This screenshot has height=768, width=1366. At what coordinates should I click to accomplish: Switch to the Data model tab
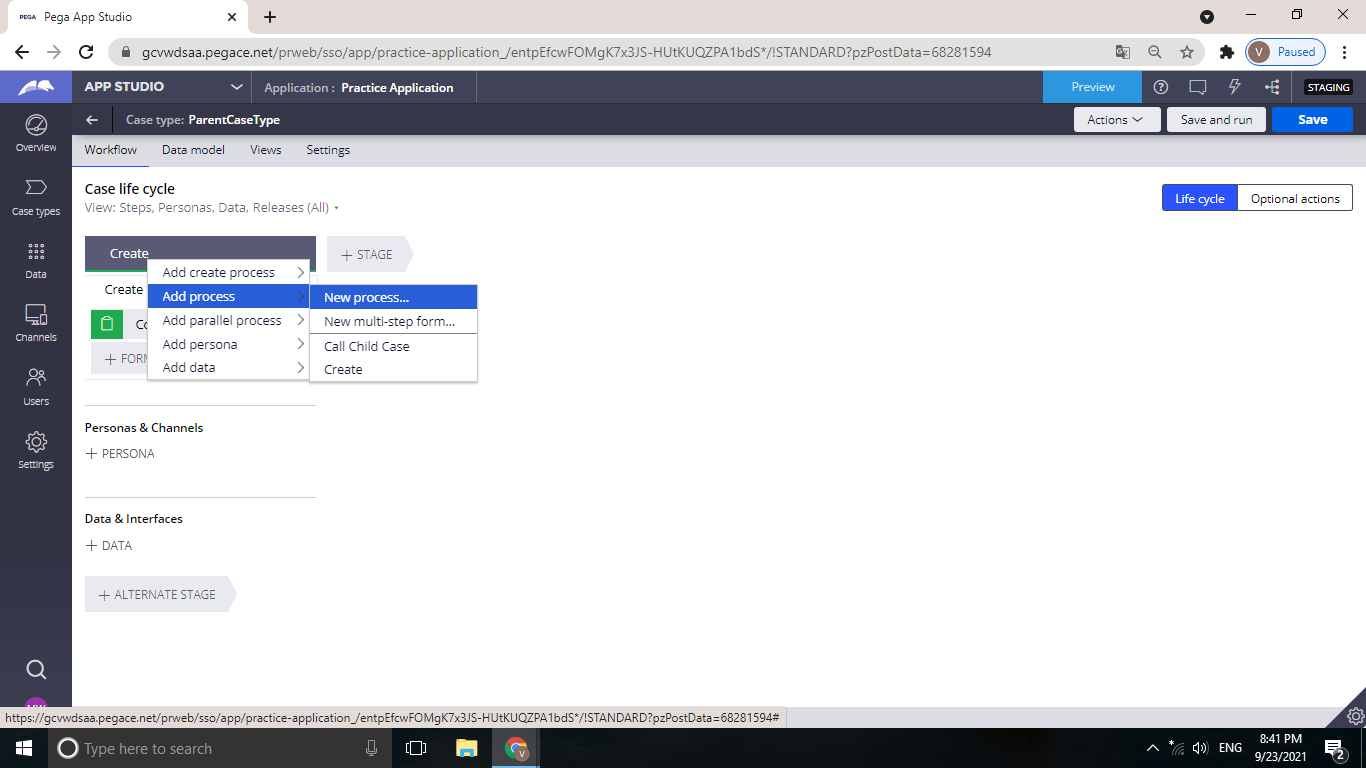click(193, 150)
